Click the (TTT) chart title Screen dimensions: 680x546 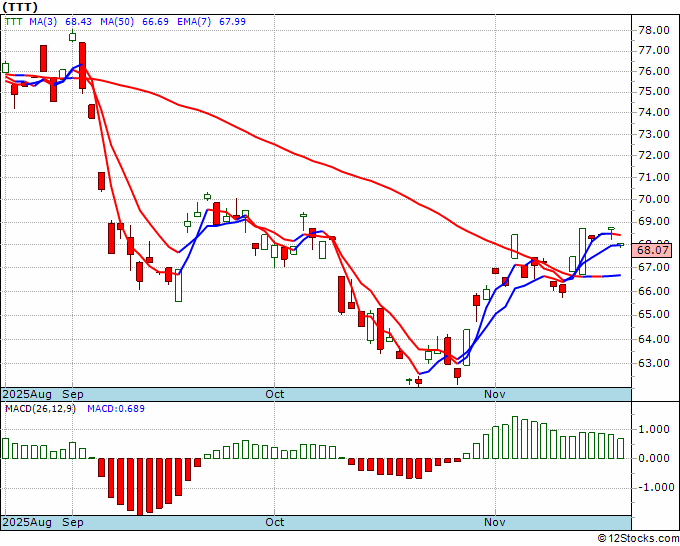(20, 7)
